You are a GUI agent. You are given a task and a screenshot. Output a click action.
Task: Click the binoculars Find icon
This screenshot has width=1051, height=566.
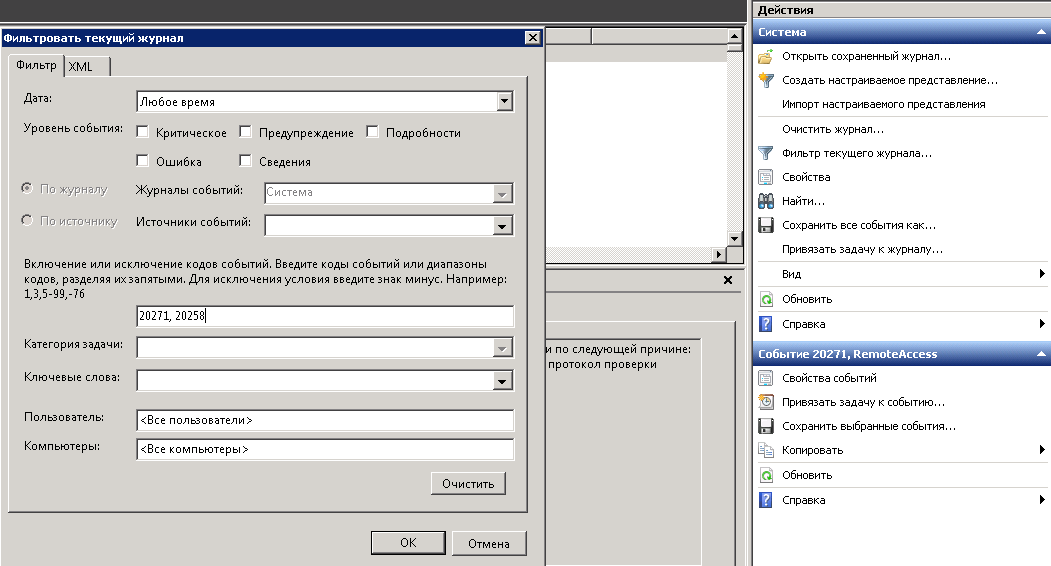tap(766, 202)
